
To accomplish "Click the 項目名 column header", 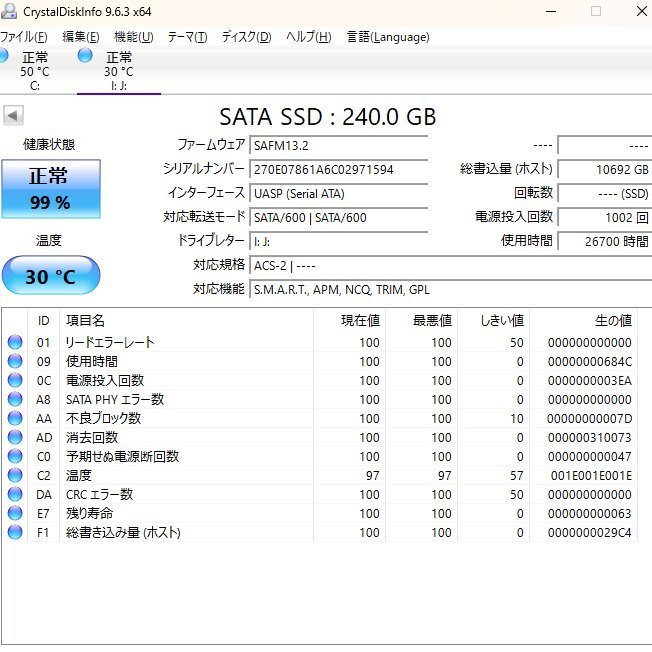I will click(x=186, y=321).
